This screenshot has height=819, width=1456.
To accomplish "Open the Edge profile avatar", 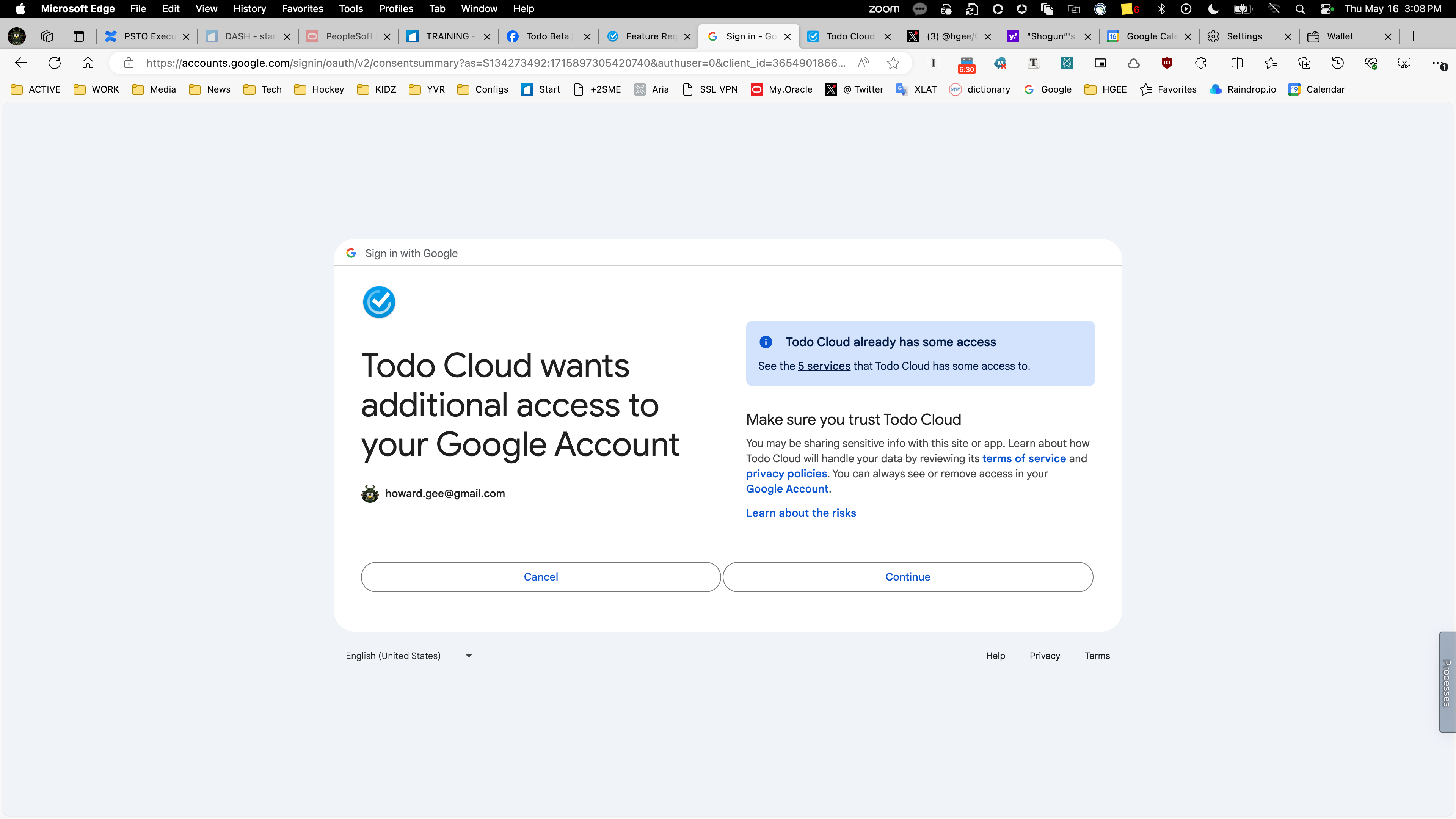I will click(17, 36).
